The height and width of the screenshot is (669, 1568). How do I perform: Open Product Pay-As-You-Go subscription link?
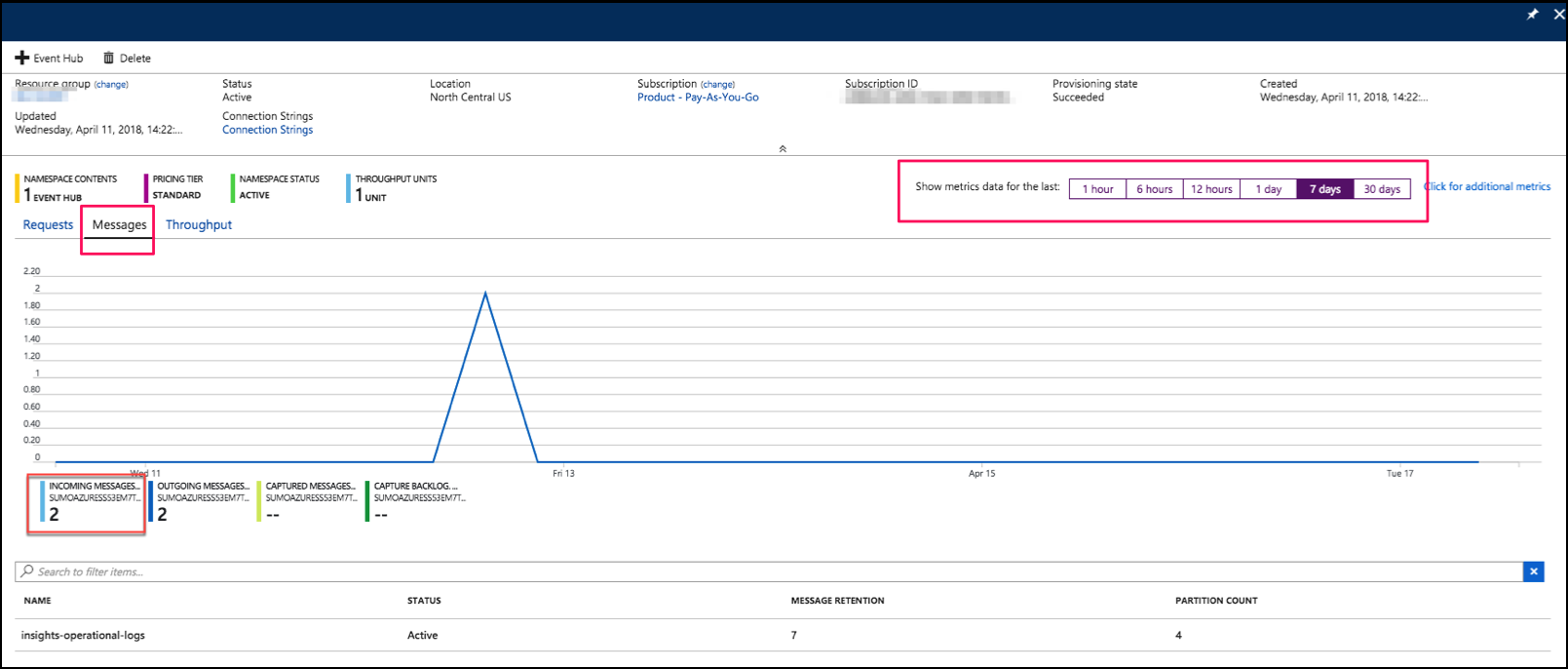click(698, 98)
